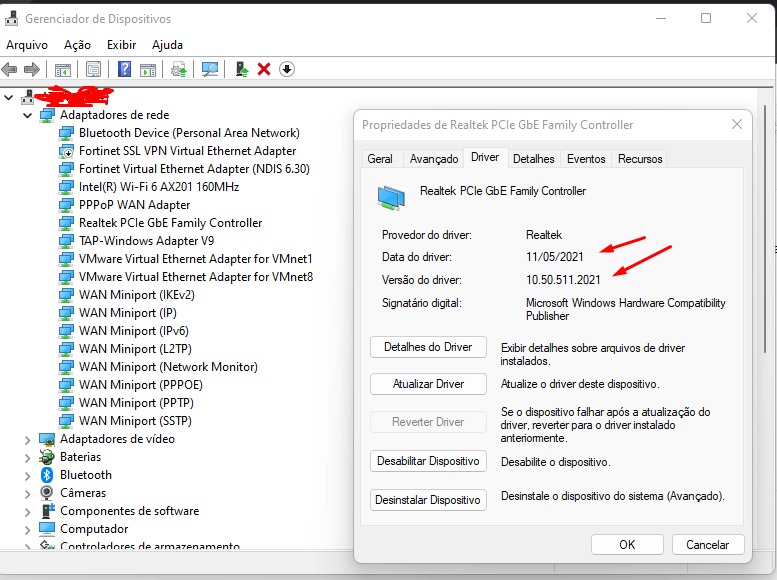Click the driver version 10.50.511.2021 text

click(563, 280)
